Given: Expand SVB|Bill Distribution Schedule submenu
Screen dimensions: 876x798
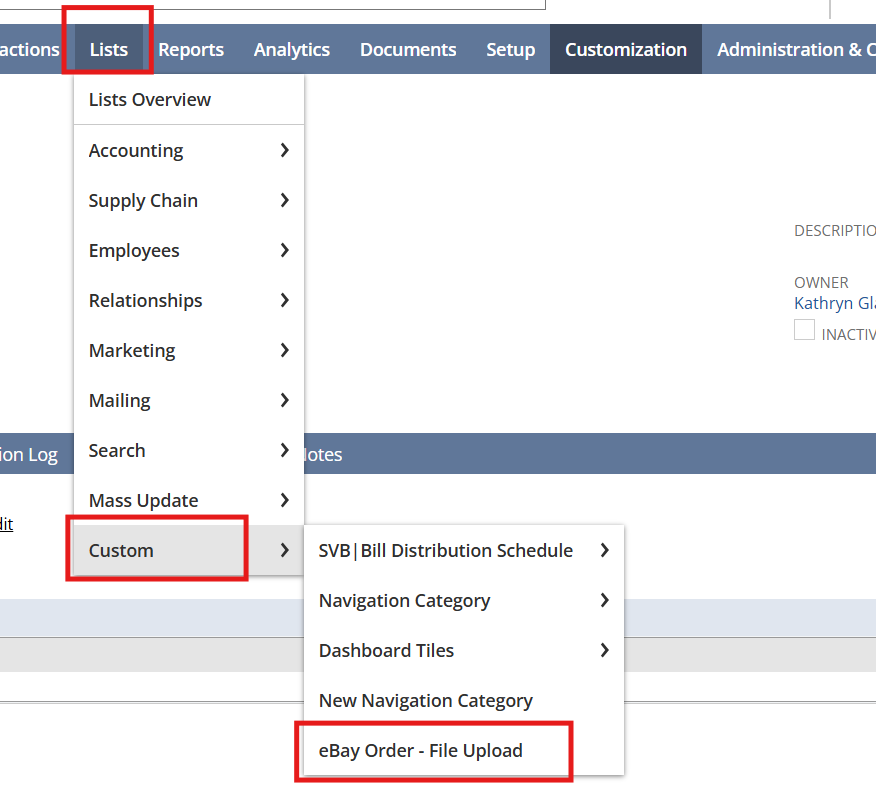Looking at the screenshot, I should pyautogui.click(x=463, y=550).
